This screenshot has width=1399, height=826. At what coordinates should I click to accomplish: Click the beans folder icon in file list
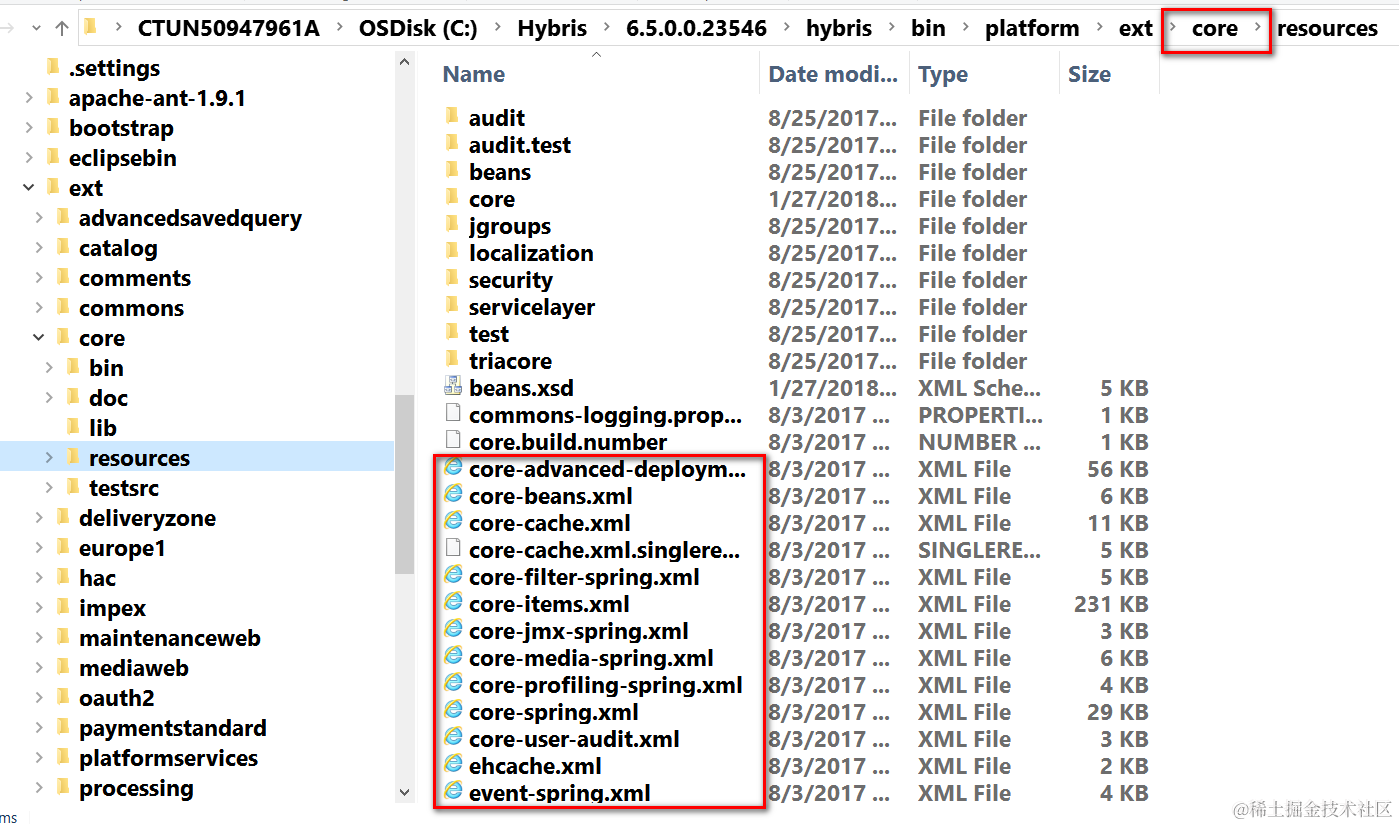pos(452,171)
